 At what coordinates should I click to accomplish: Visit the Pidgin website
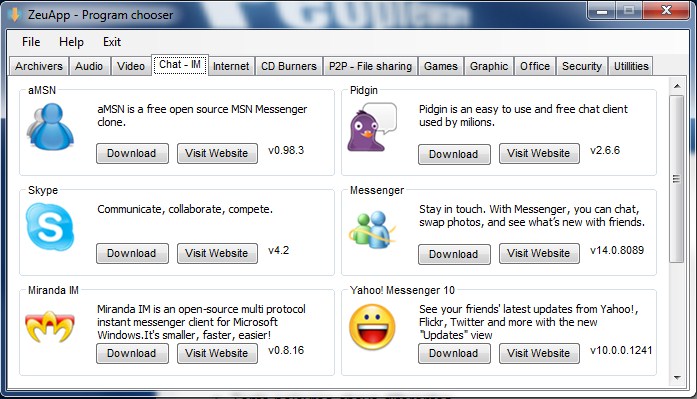coord(539,153)
